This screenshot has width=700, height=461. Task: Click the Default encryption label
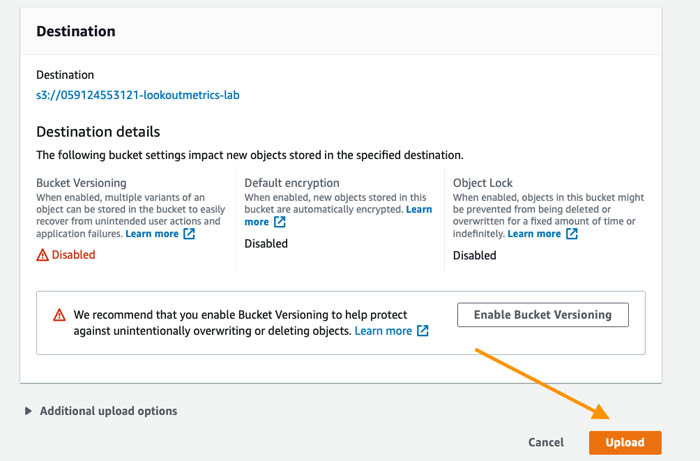(x=292, y=183)
